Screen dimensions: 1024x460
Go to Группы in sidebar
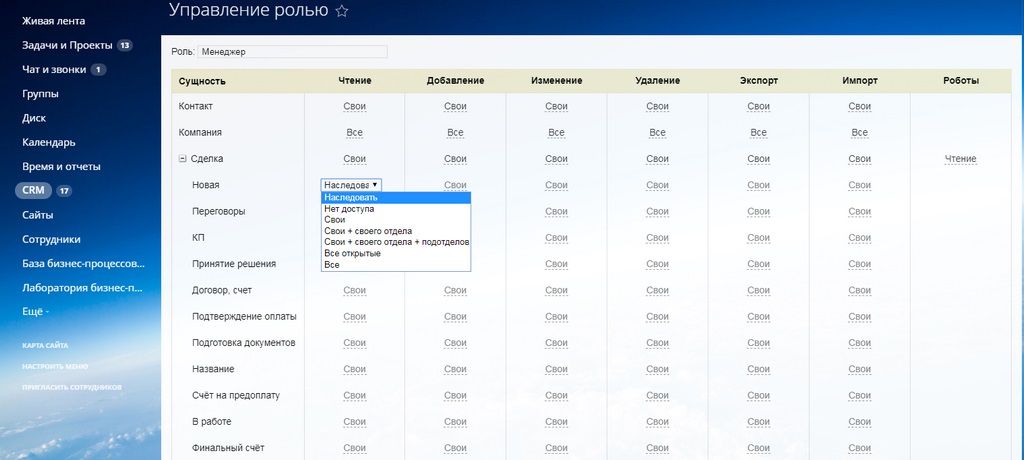click(x=40, y=93)
